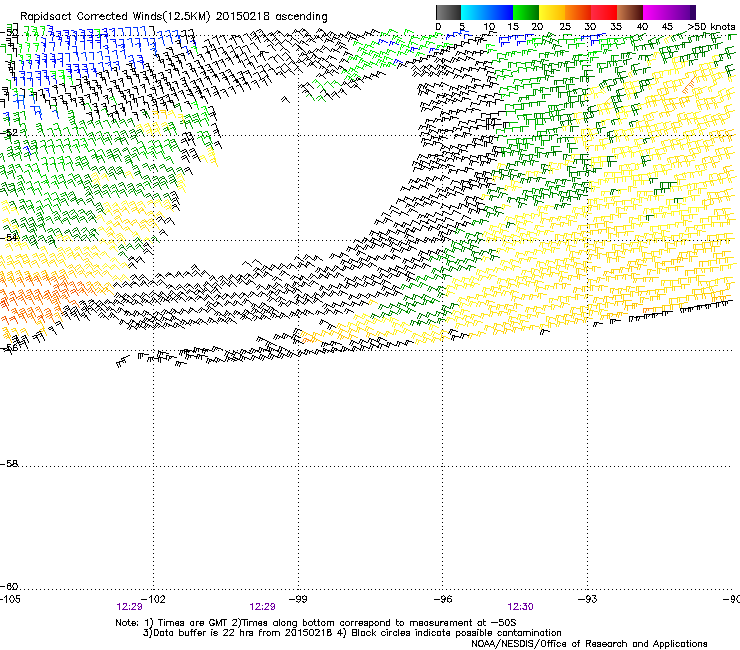This screenshot has width=740, height=650.
Task: Click the brown 35–40 knots color band
Action: click(630, 12)
